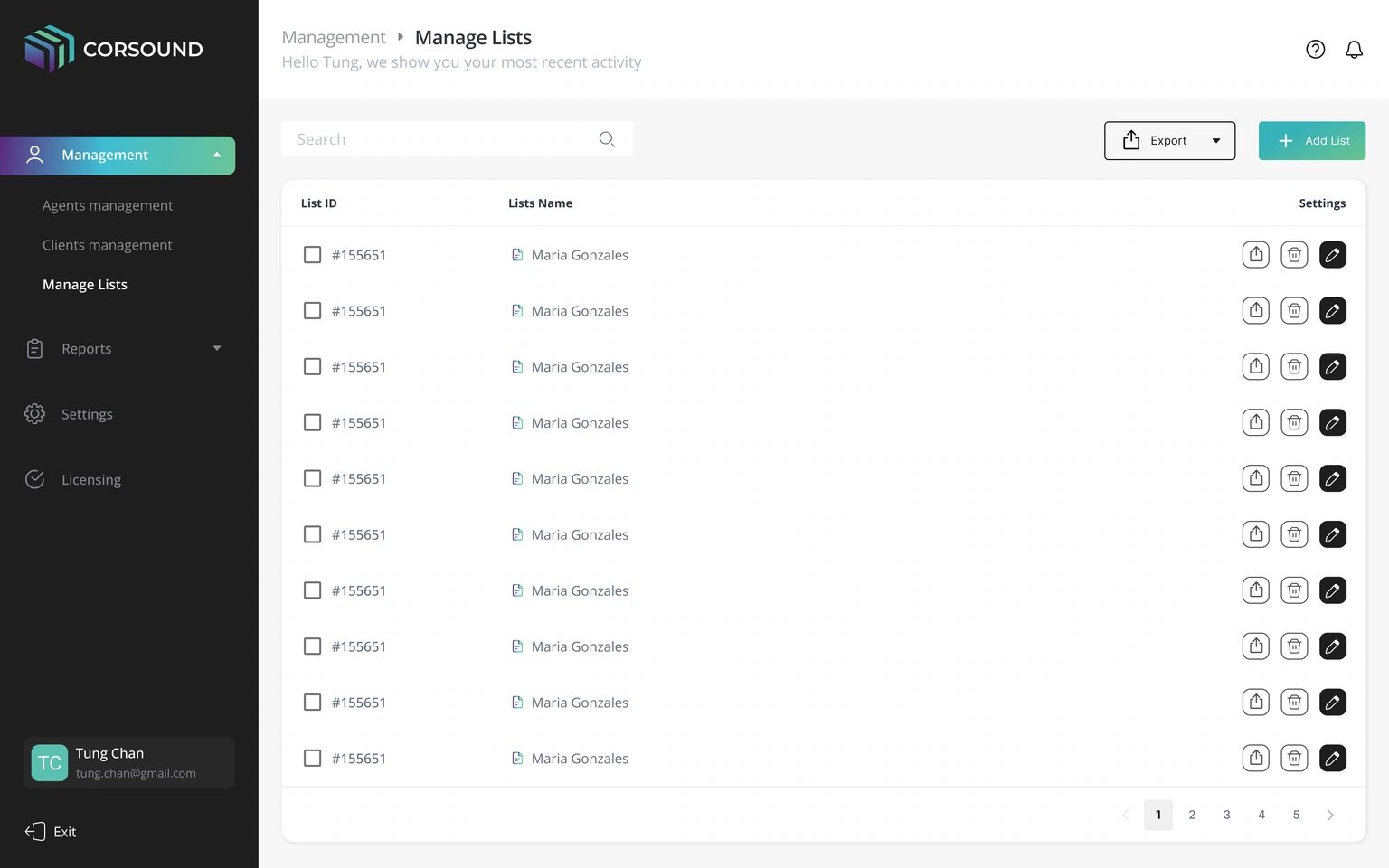Open Settings via the gear icon
Viewport: 1389px width, 868px height.
(34, 414)
